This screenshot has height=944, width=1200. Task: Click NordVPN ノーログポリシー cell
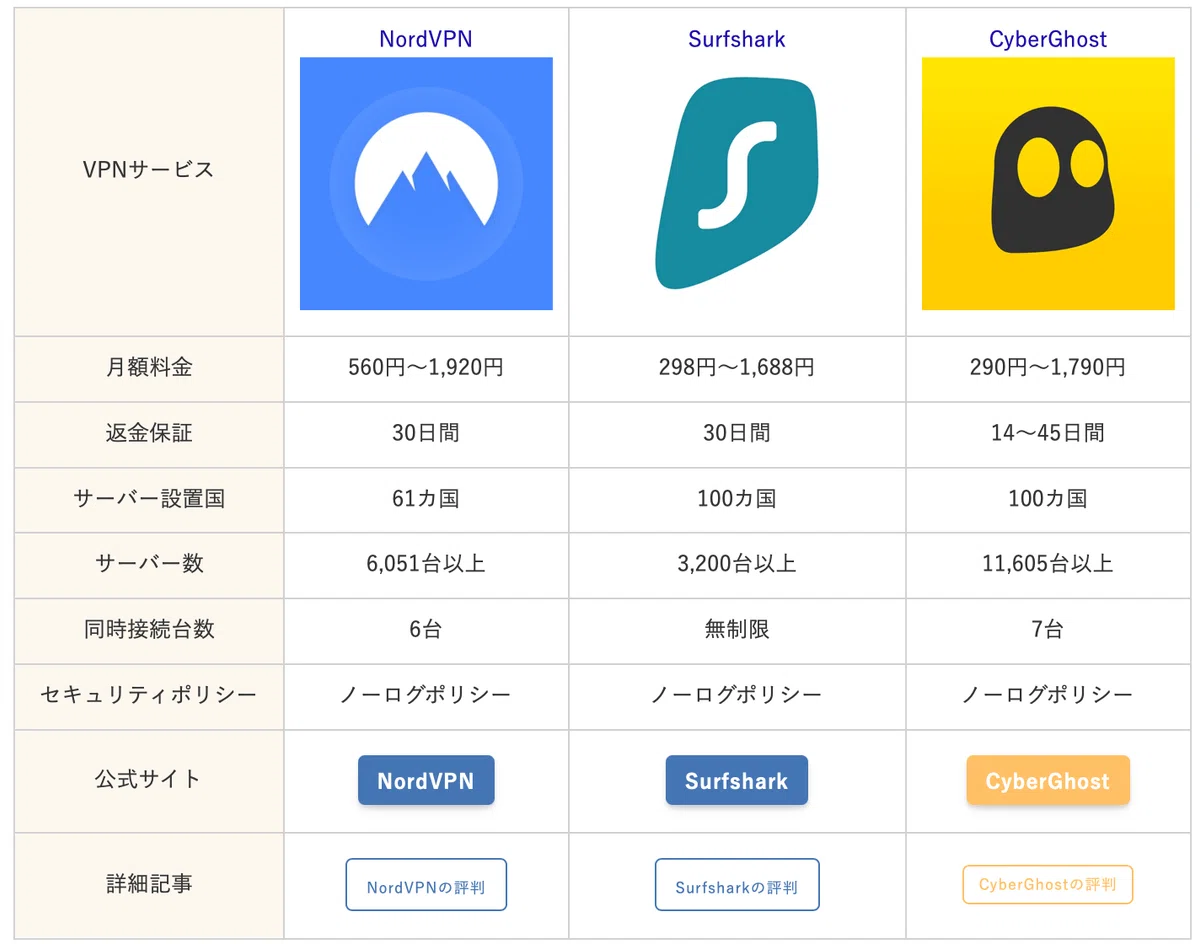(x=426, y=696)
